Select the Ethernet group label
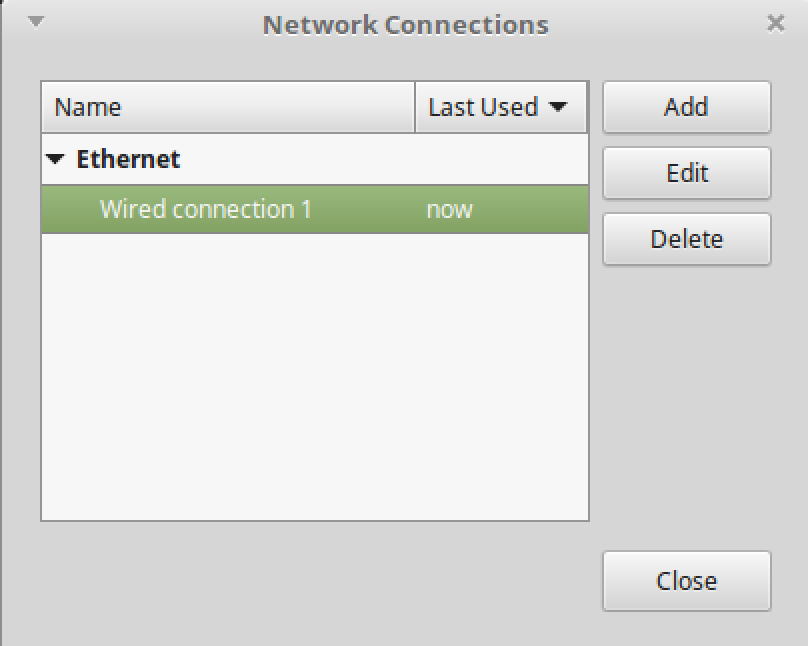Screen dimensions: 808x646 pos(128,159)
